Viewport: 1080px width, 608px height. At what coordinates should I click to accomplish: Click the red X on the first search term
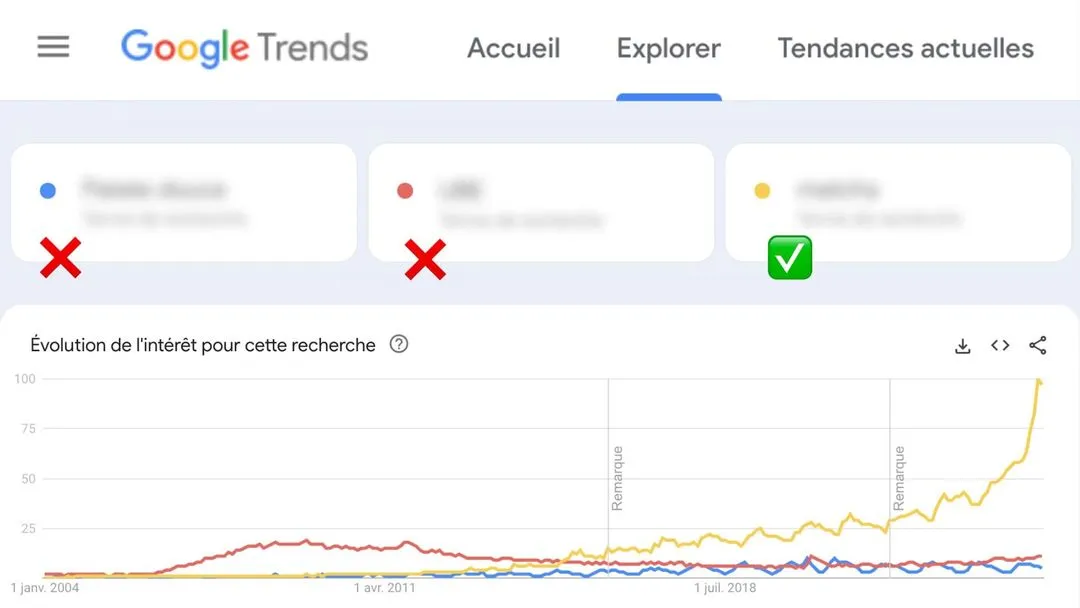pyautogui.click(x=60, y=258)
